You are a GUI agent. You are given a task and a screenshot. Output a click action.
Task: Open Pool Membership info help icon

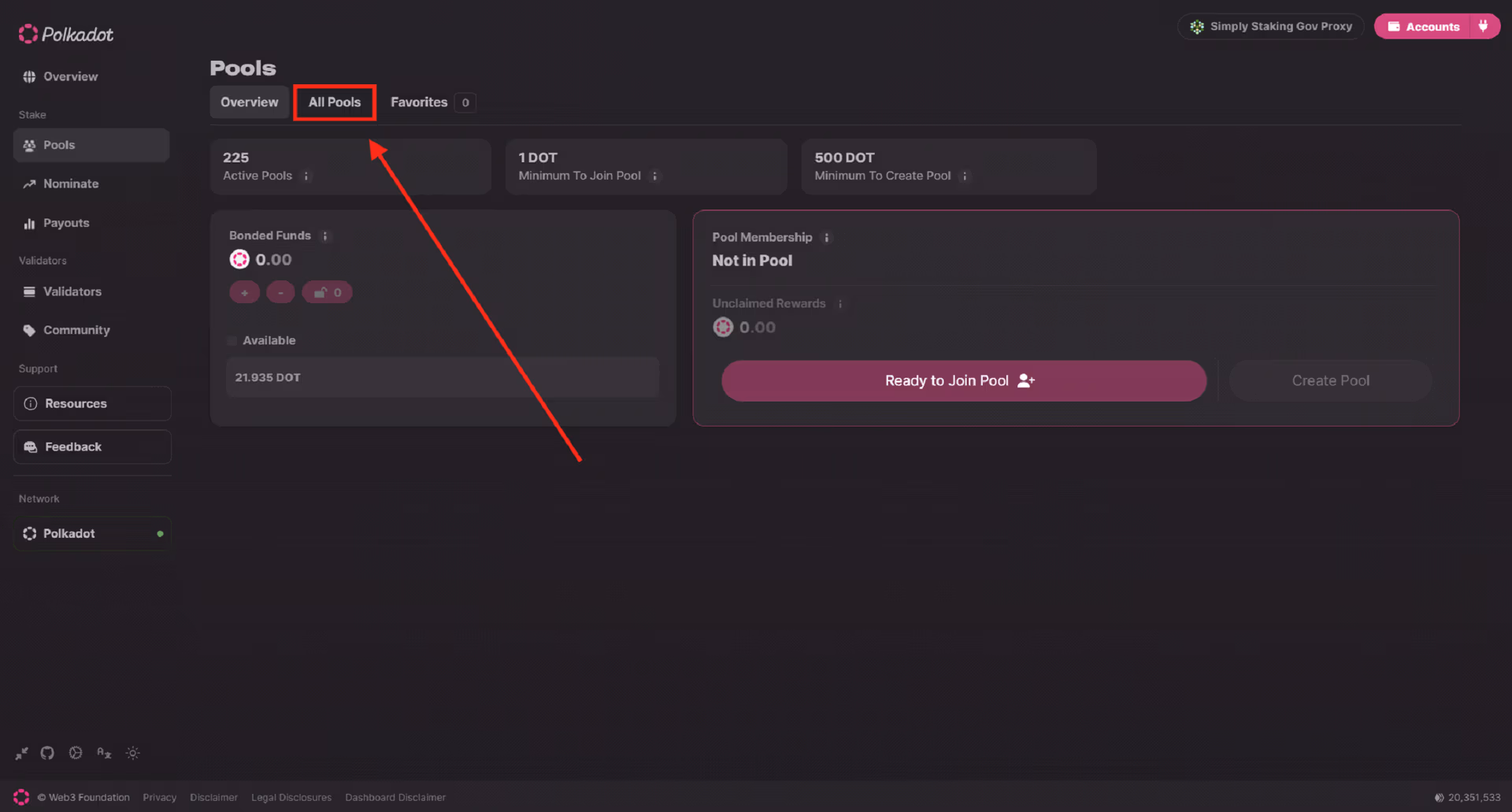[x=826, y=238]
